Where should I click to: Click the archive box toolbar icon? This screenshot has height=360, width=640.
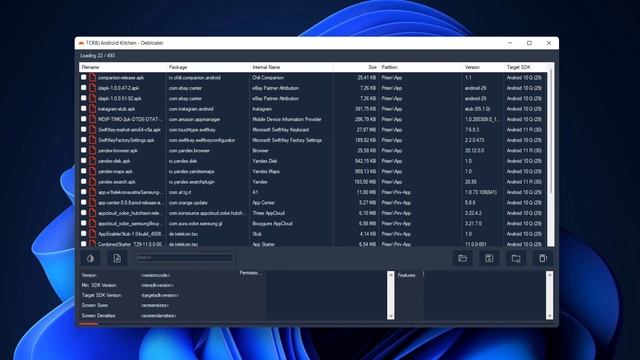coord(489,258)
